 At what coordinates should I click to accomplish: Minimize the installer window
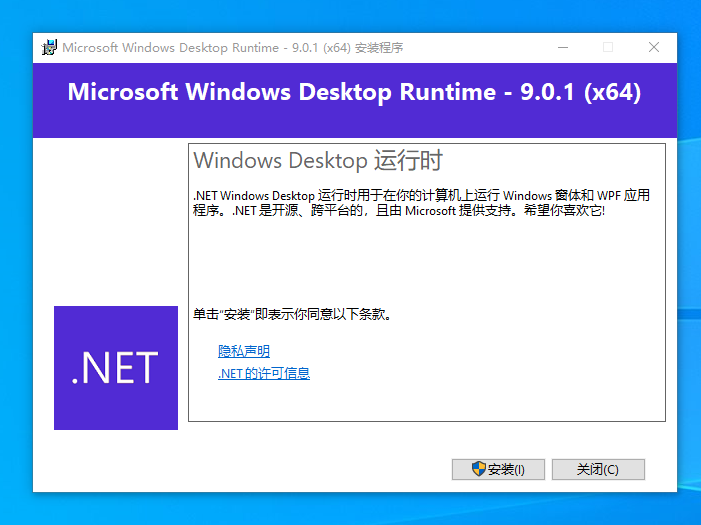[563, 47]
